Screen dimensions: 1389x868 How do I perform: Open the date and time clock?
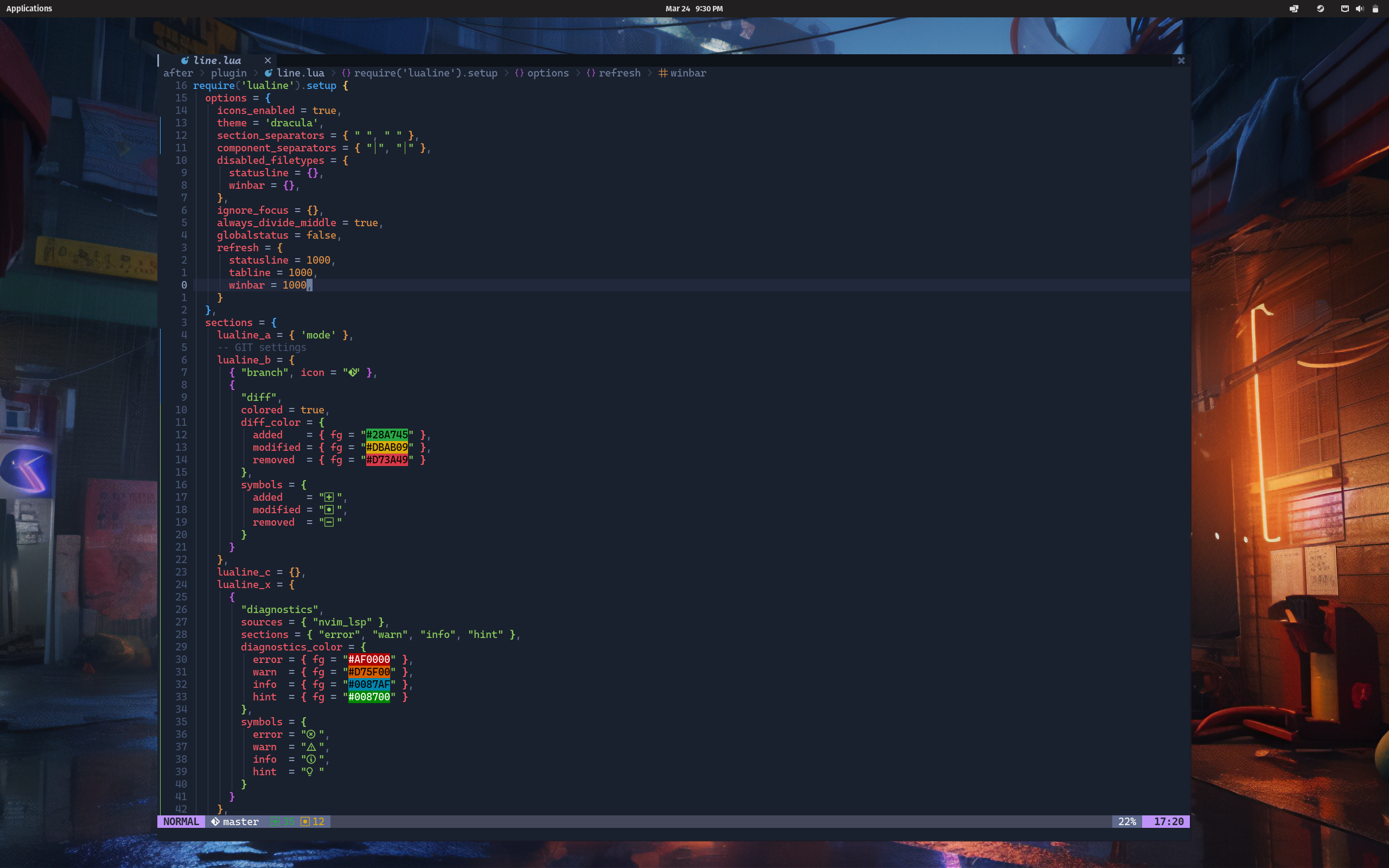point(694,9)
